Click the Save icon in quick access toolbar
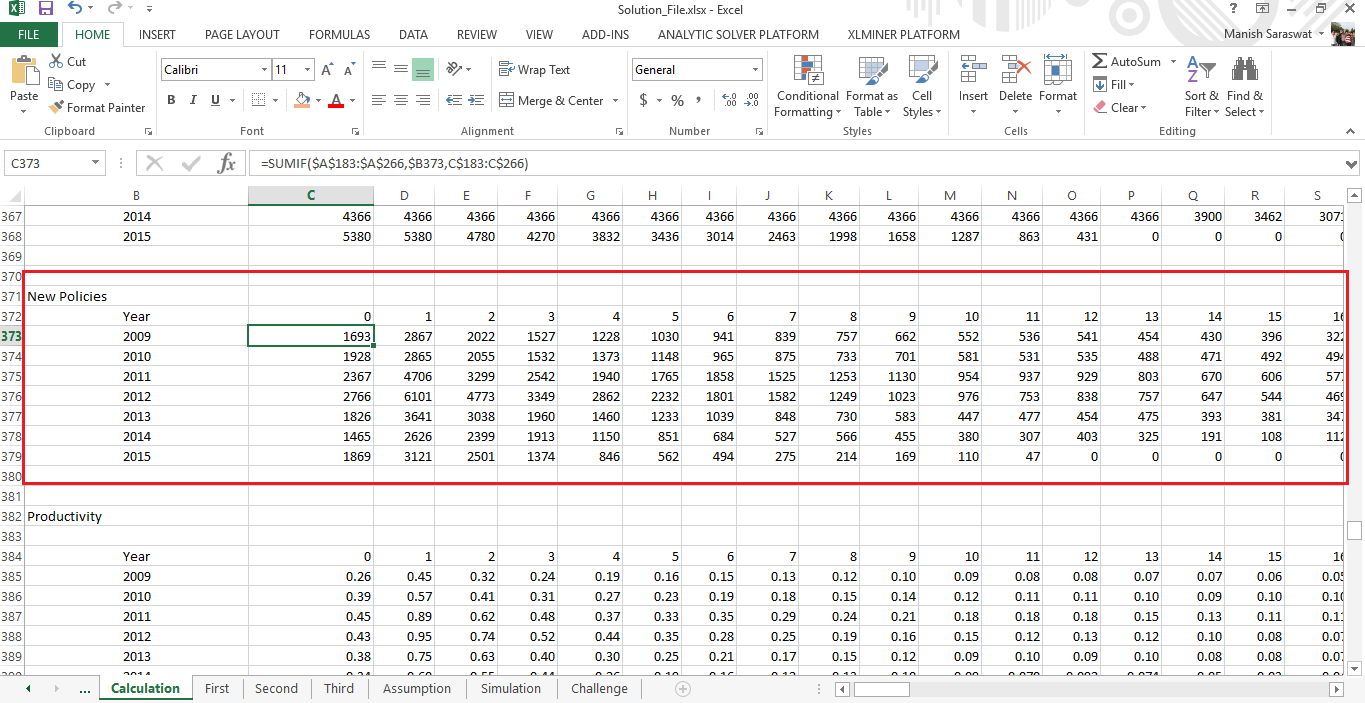1365x703 pixels. pos(45,9)
